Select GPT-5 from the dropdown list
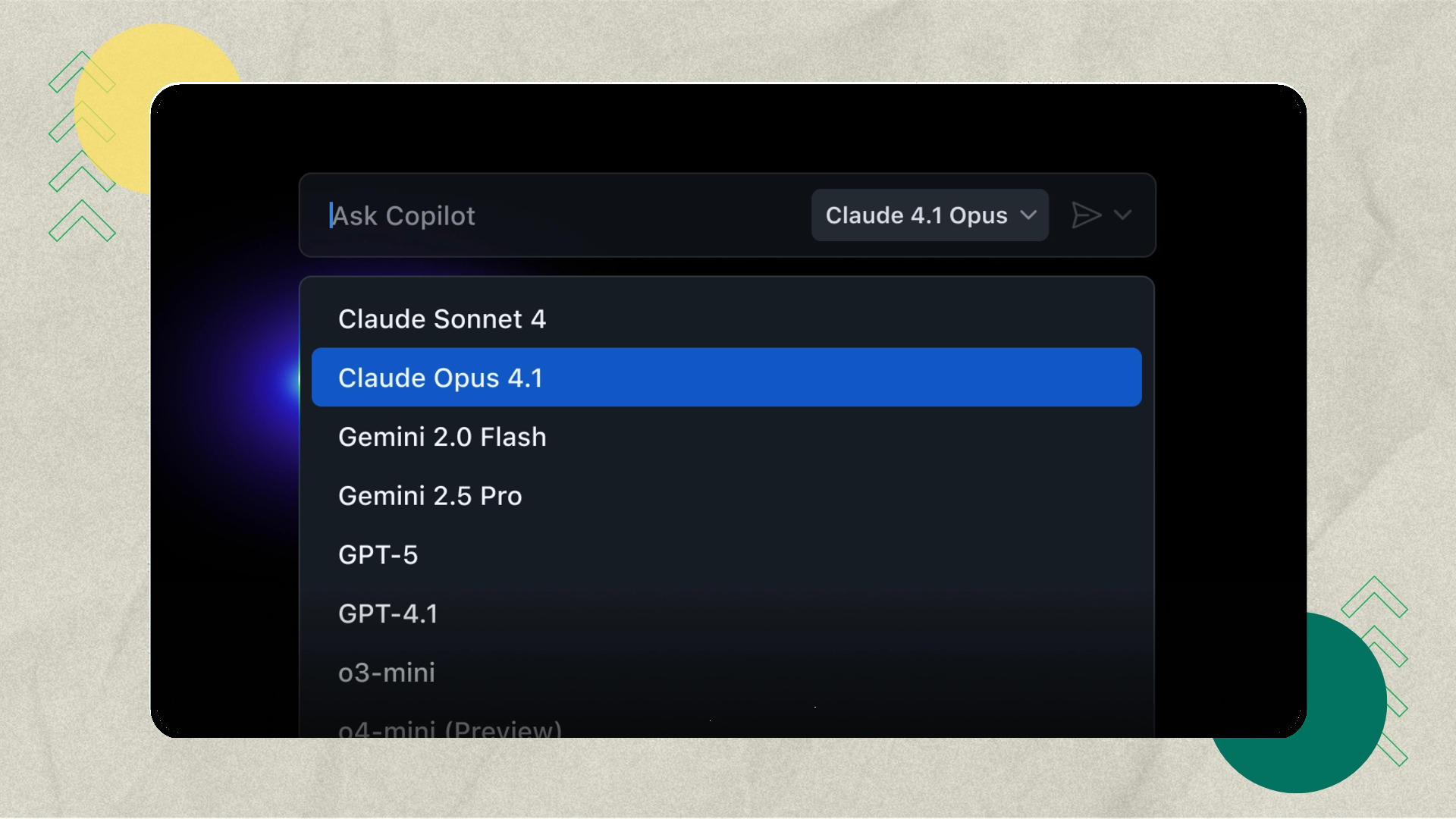The image size is (1456, 819). click(x=379, y=554)
